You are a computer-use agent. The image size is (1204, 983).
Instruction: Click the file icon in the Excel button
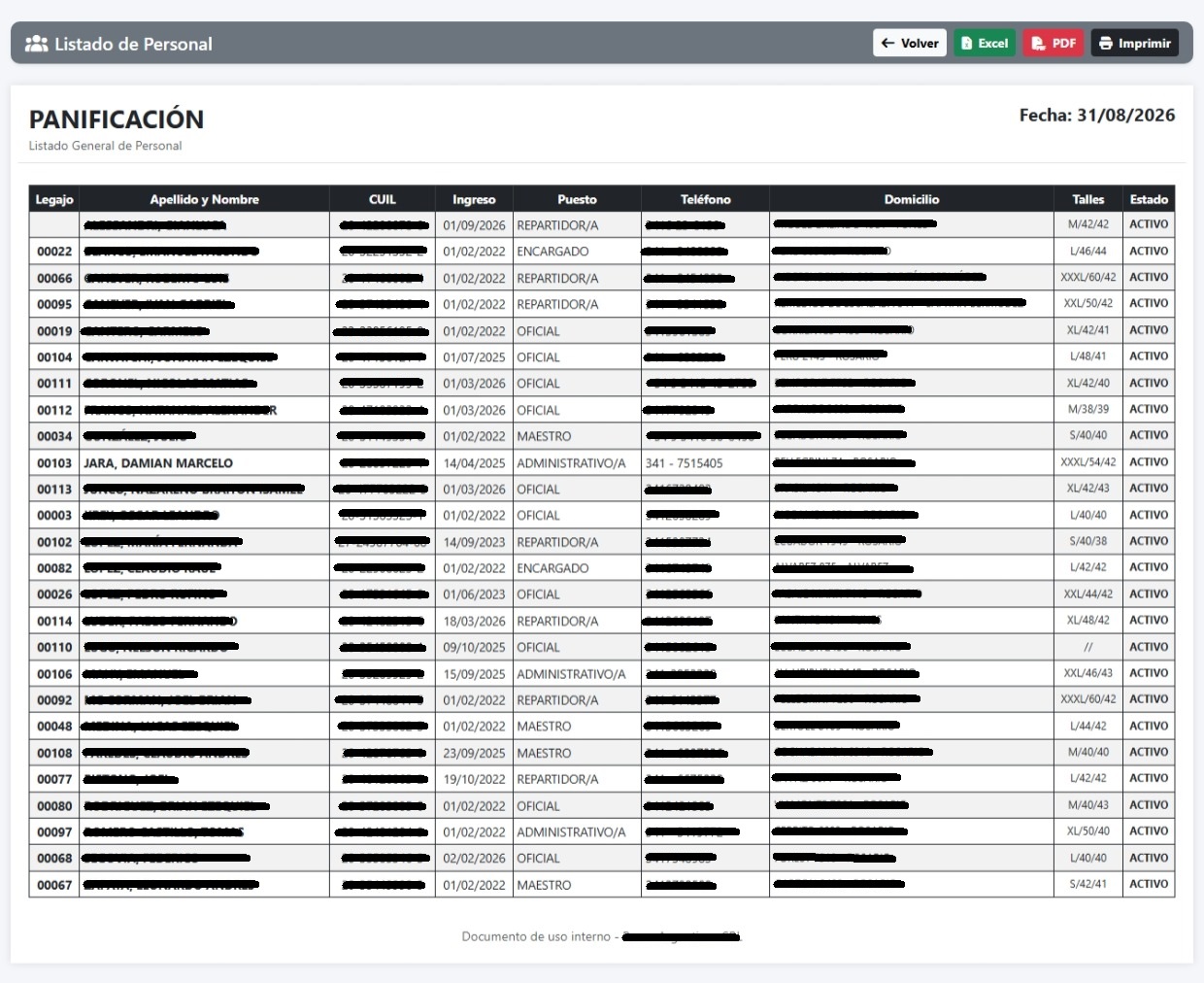(966, 44)
